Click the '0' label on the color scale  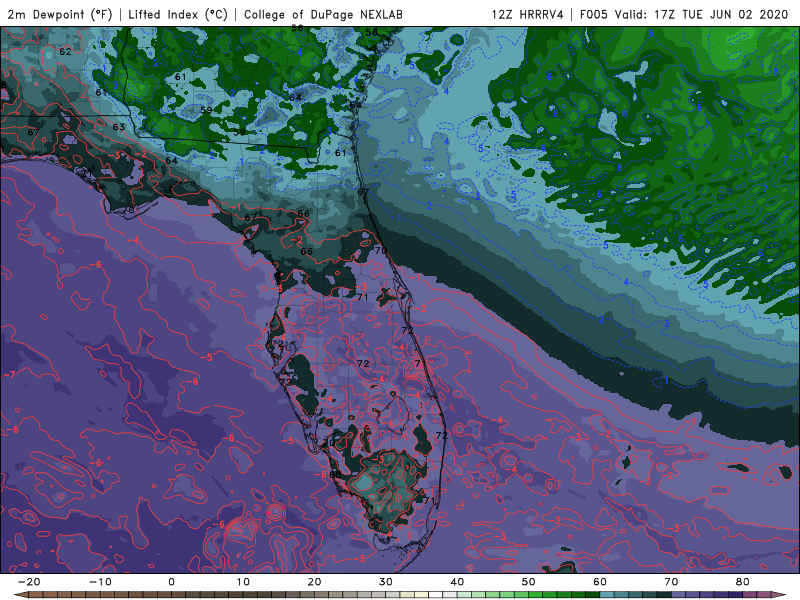click(171, 582)
